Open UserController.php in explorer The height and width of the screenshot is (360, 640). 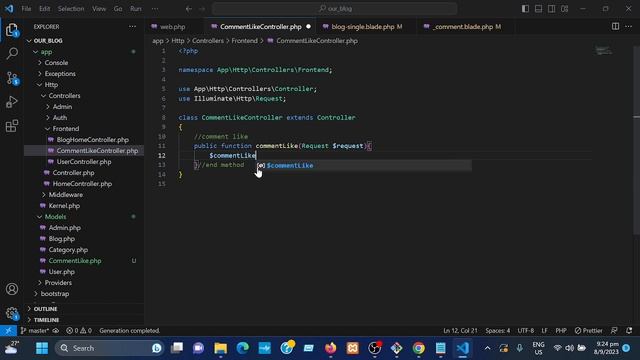pyautogui.click(x=84, y=162)
